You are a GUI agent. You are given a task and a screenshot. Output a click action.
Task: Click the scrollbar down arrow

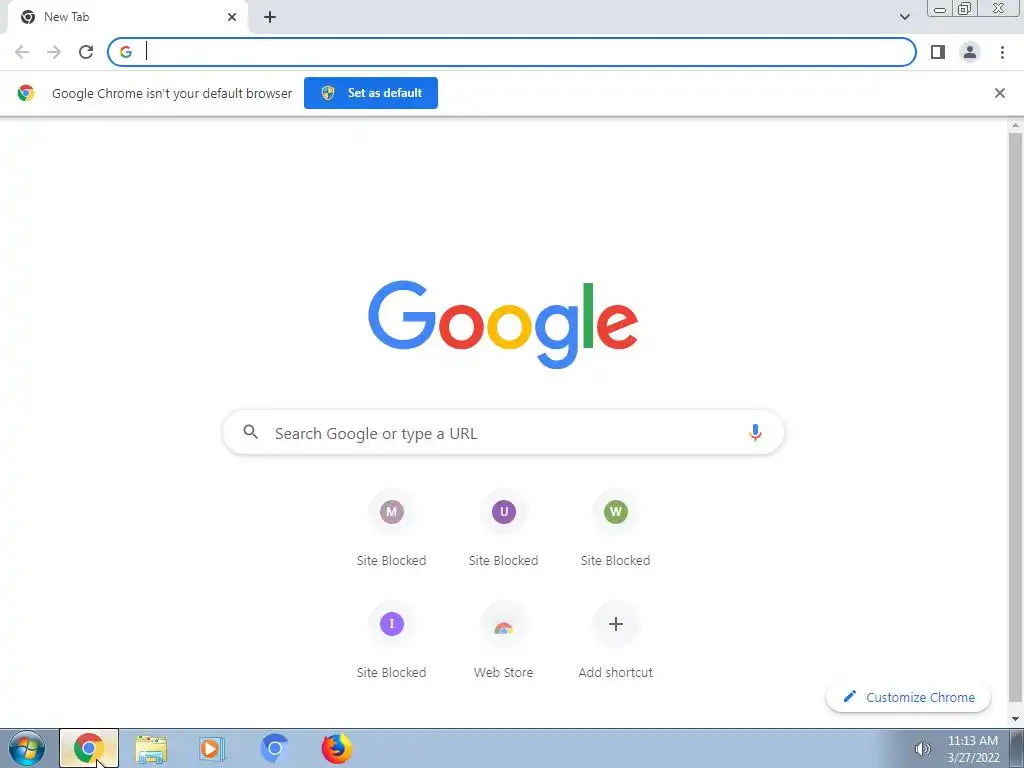click(x=1015, y=719)
